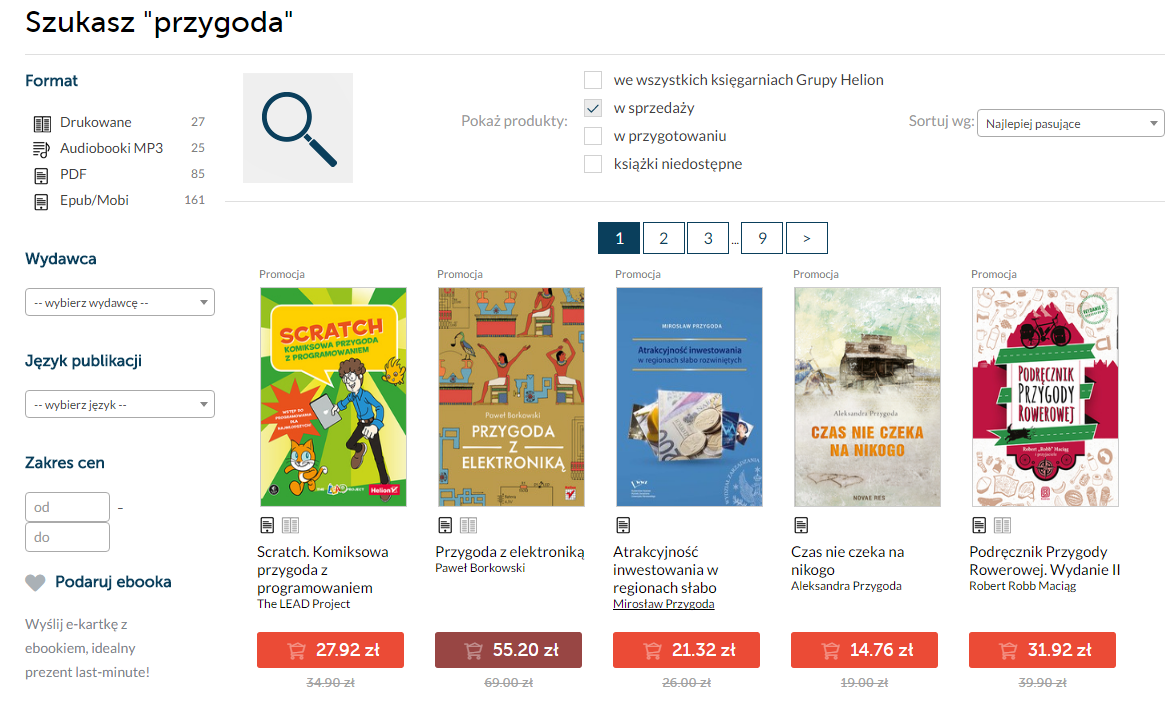The image size is (1170, 709).
Task: Click the Epub/Mobi format icon
Action: [x=41, y=202]
